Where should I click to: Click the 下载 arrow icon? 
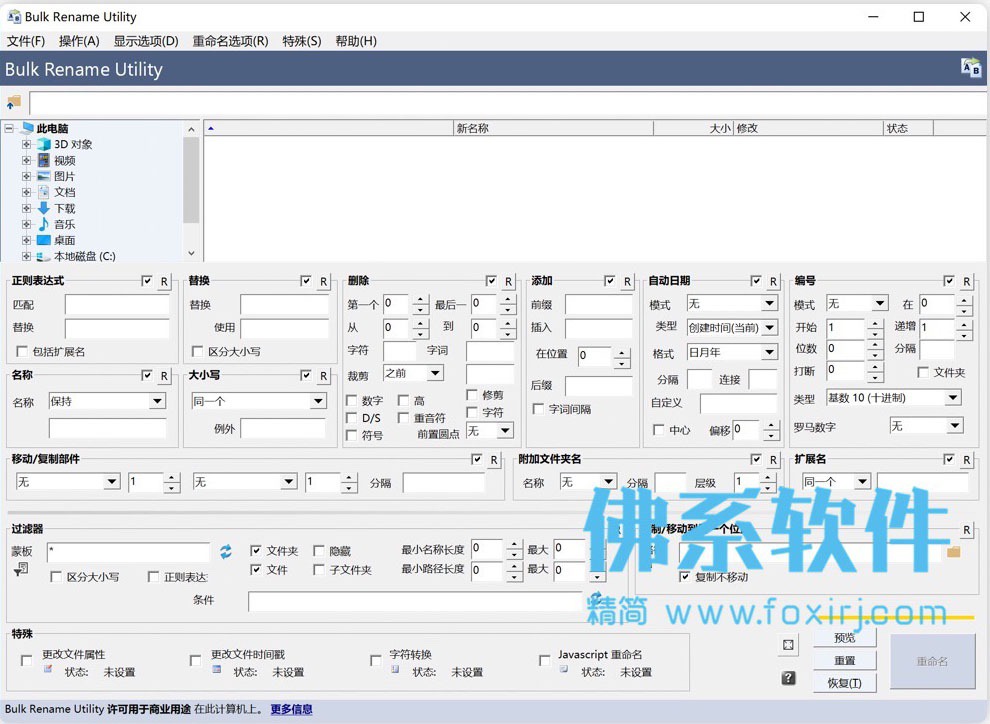[44, 208]
